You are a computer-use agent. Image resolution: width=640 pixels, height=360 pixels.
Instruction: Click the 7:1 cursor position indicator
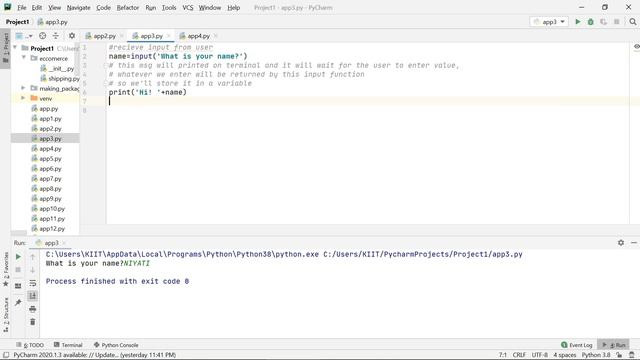[502, 355]
